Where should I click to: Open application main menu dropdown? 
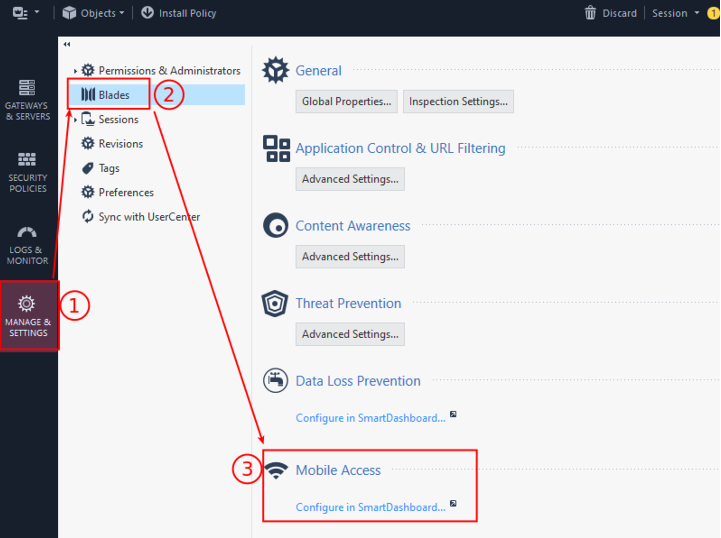tap(27, 13)
